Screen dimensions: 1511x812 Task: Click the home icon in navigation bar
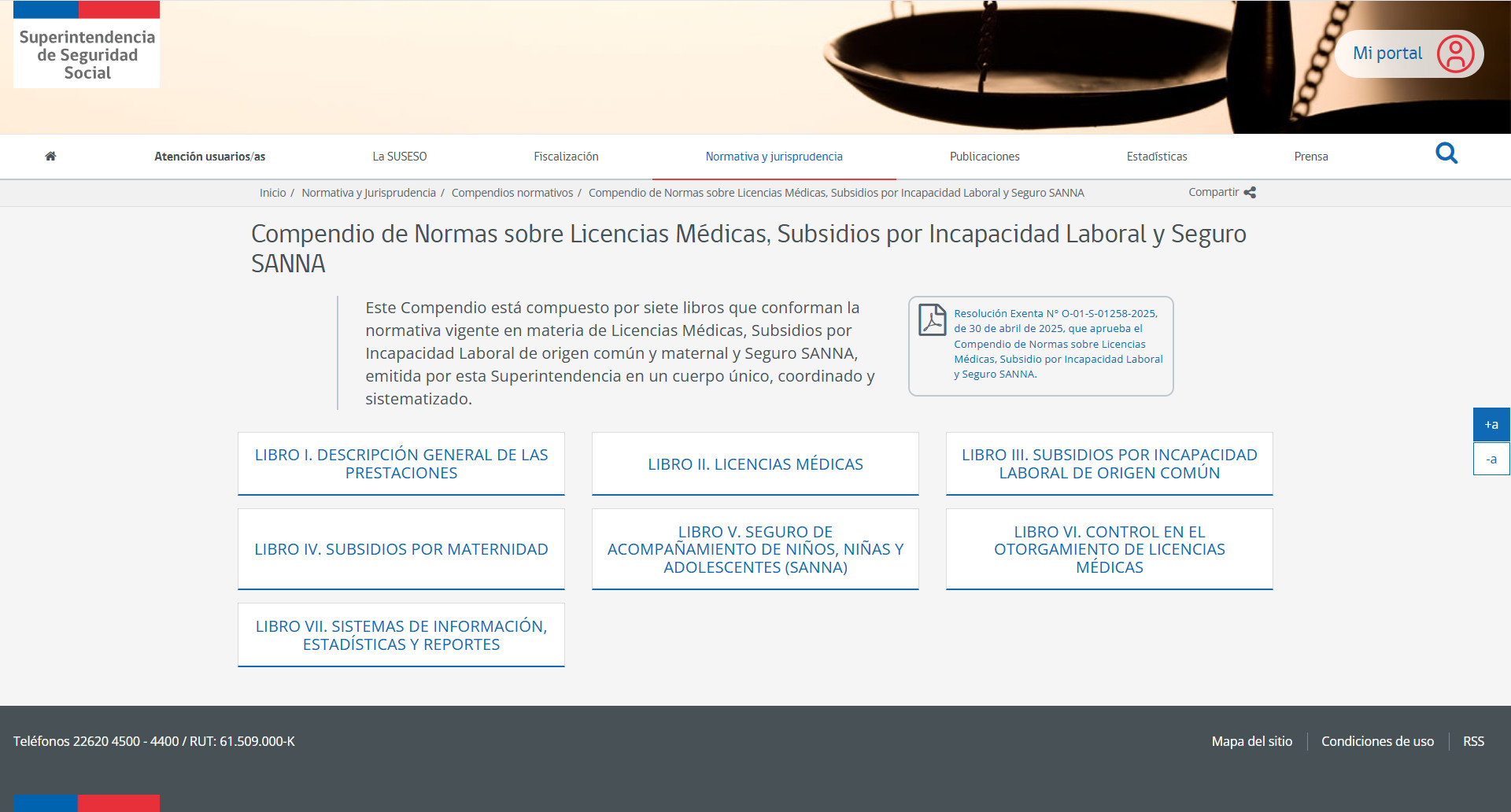pyautogui.click(x=50, y=157)
